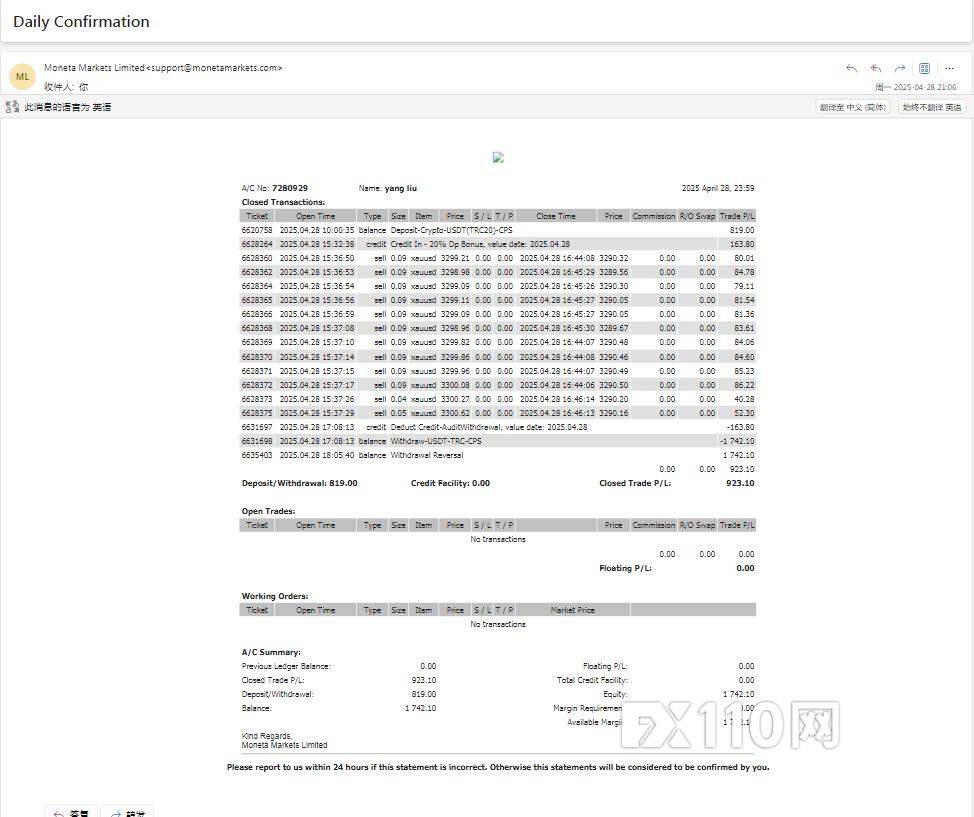Click the Credit Facility: 0.00 line

(450, 483)
